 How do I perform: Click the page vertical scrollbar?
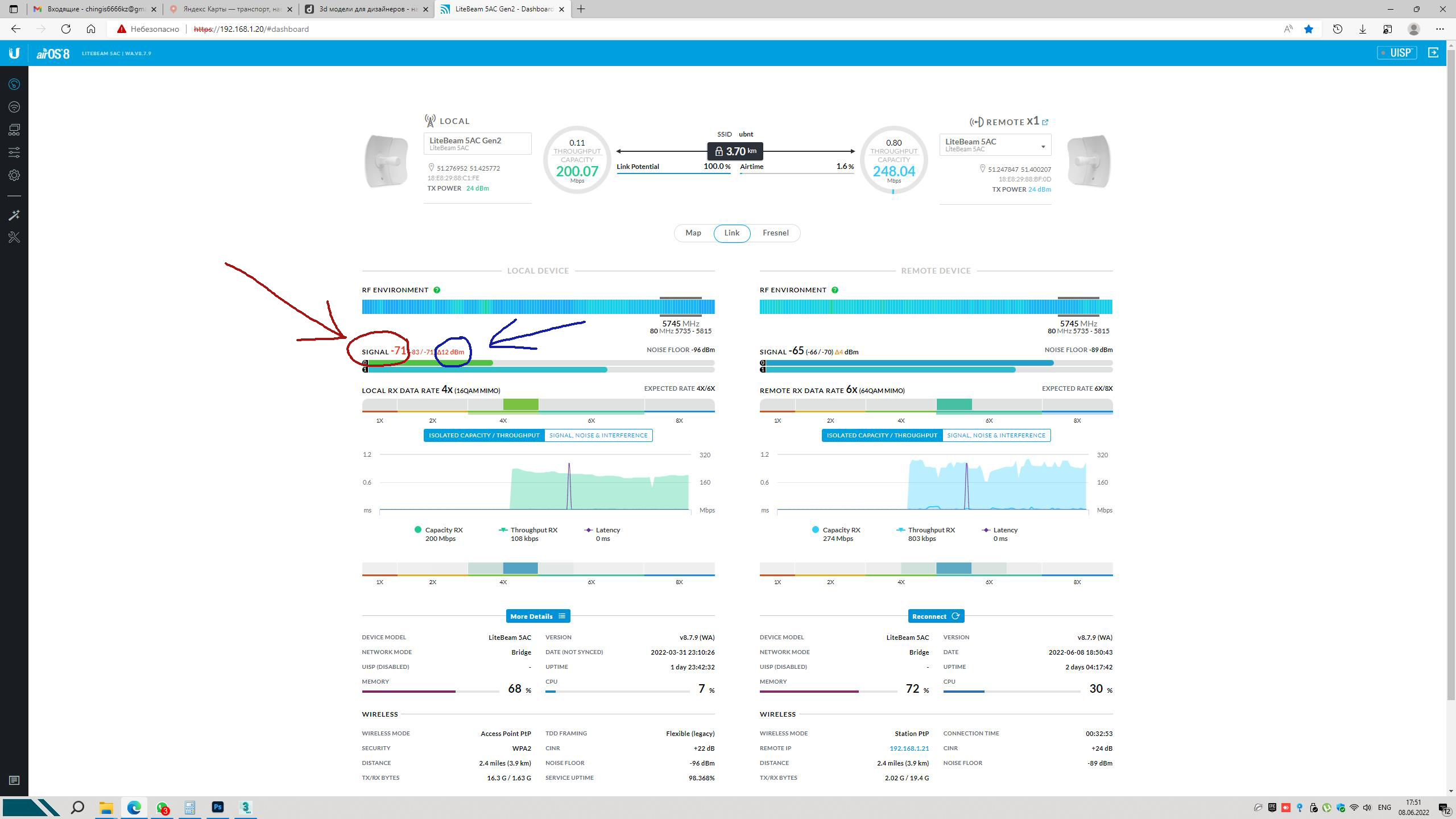(1451, 375)
